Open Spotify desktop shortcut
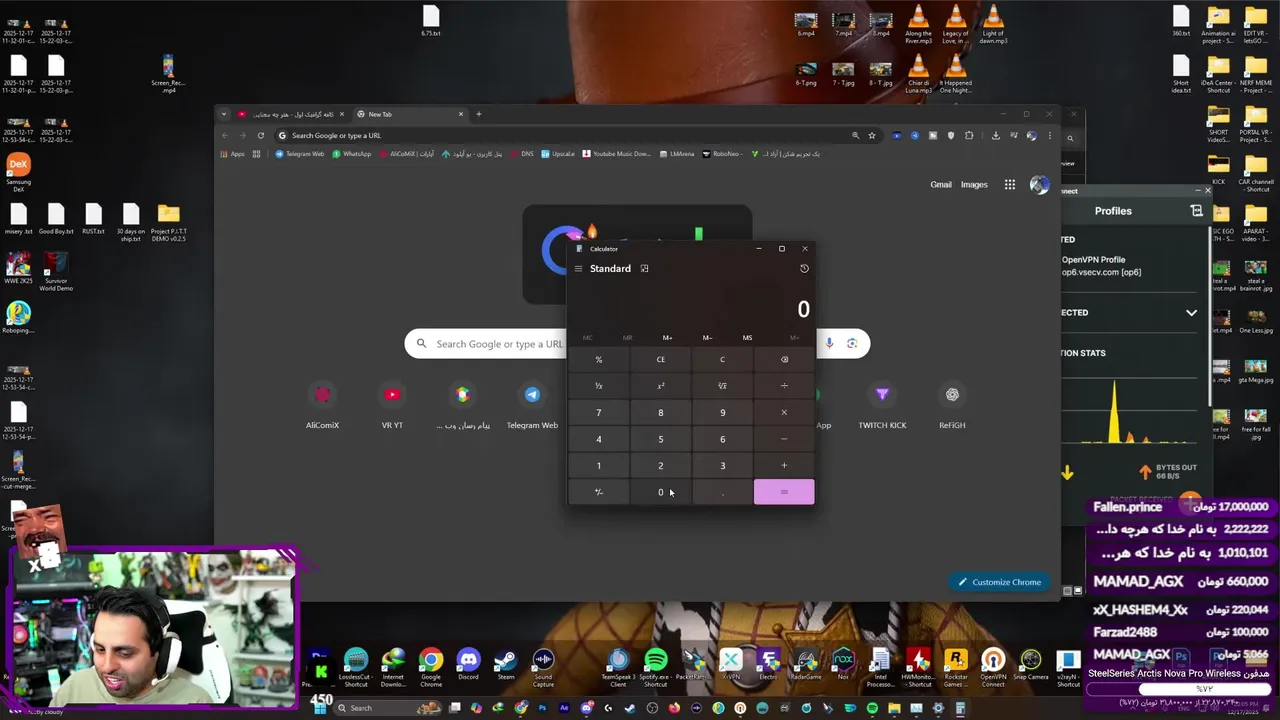The width and height of the screenshot is (1280, 720). pos(656,667)
